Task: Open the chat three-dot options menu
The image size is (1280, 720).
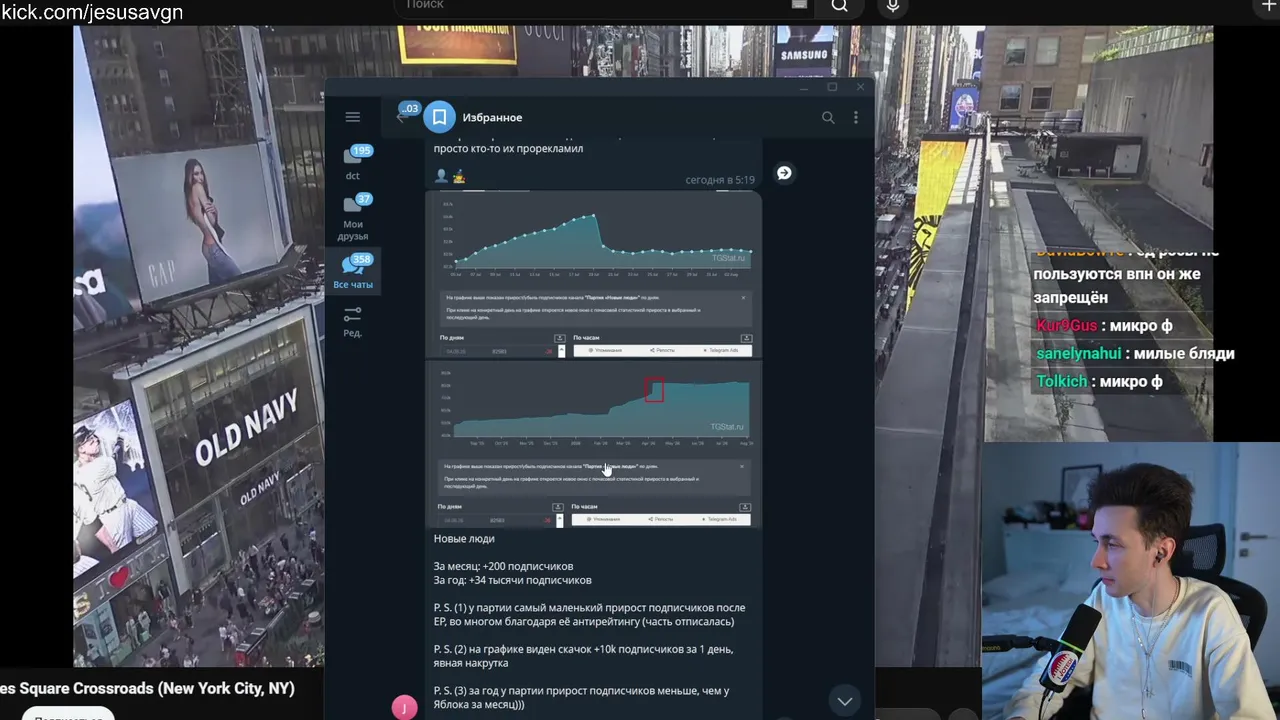Action: (856, 118)
